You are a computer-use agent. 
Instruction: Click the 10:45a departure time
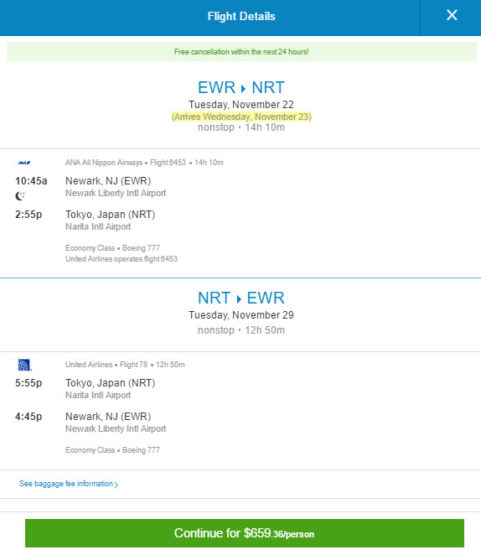[31, 181]
